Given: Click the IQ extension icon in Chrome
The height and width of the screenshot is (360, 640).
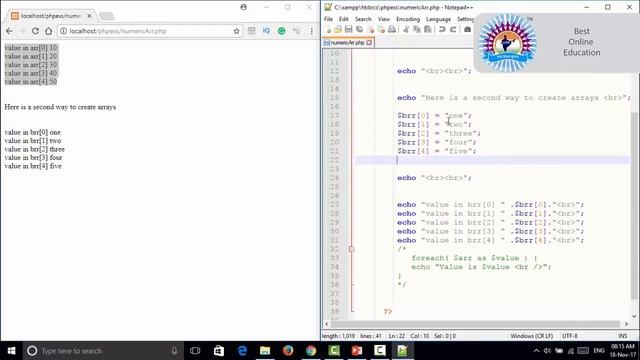Looking at the screenshot, I should [x=266, y=31].
